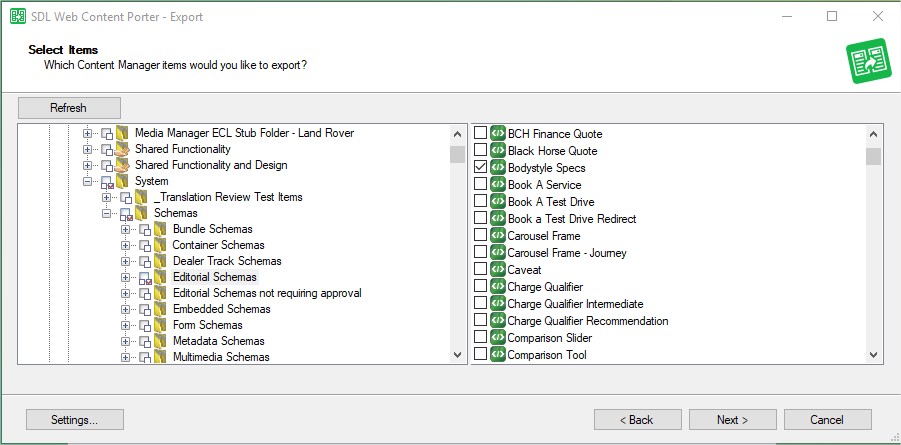Check the BCH Finance Quote checkbox

click(x=480, y=133)
